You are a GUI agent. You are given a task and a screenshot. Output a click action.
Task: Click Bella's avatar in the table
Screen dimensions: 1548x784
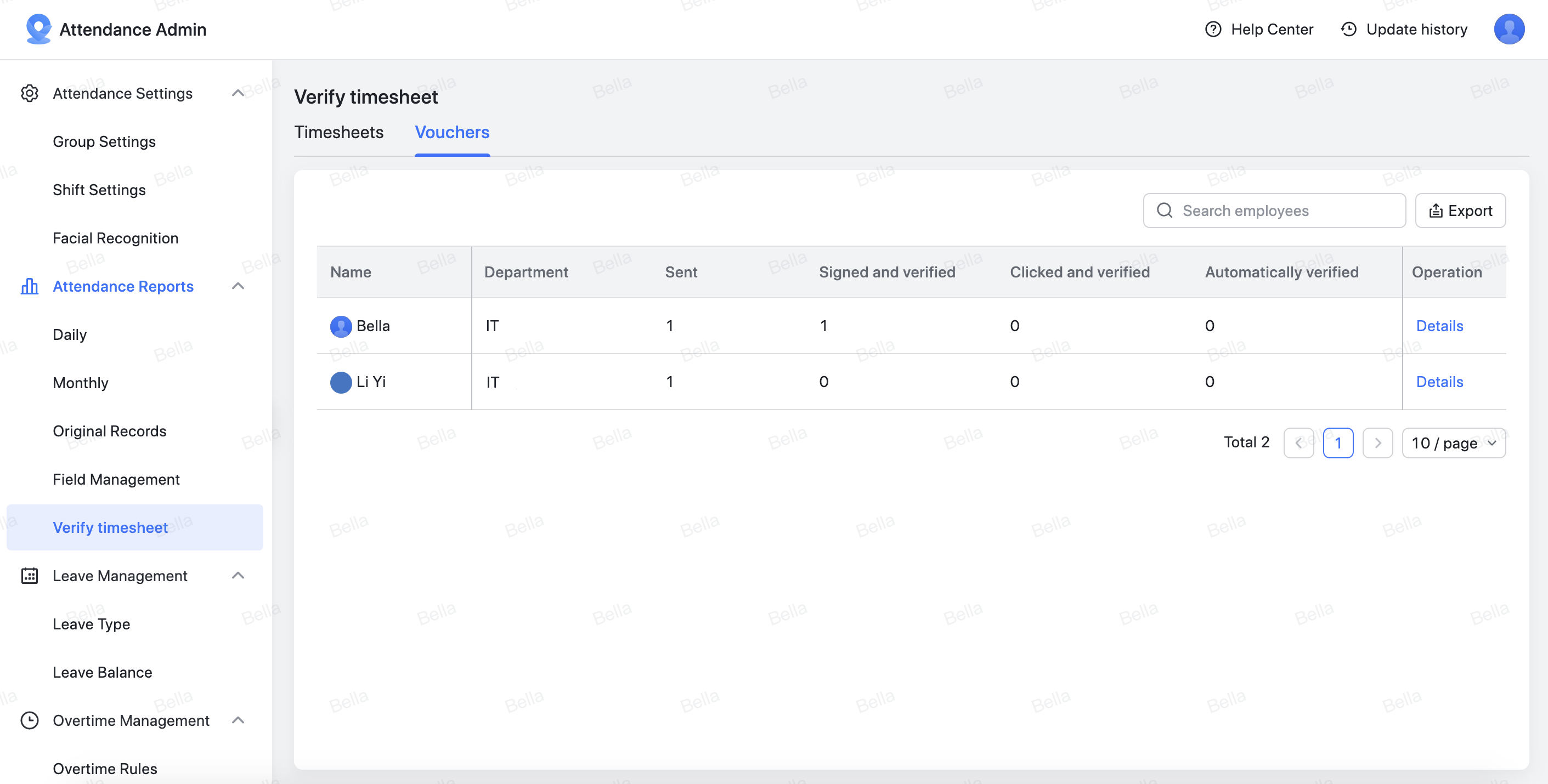click(341, 326)
